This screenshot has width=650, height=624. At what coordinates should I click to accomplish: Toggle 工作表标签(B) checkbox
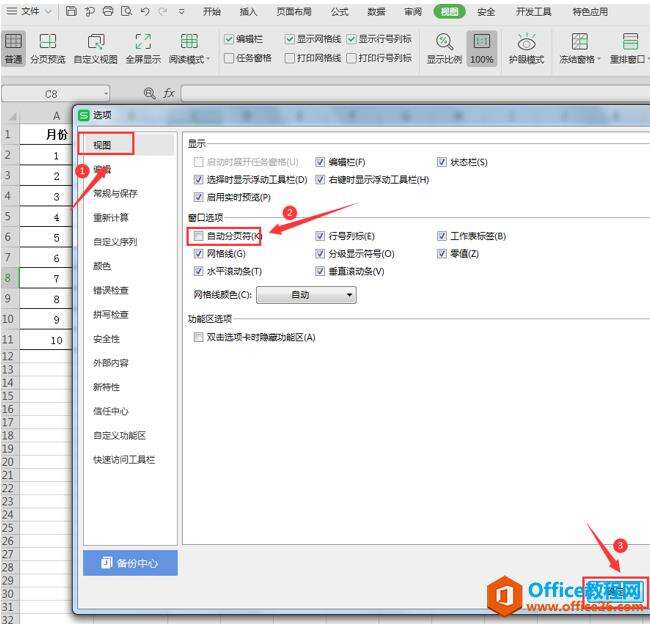441,236
